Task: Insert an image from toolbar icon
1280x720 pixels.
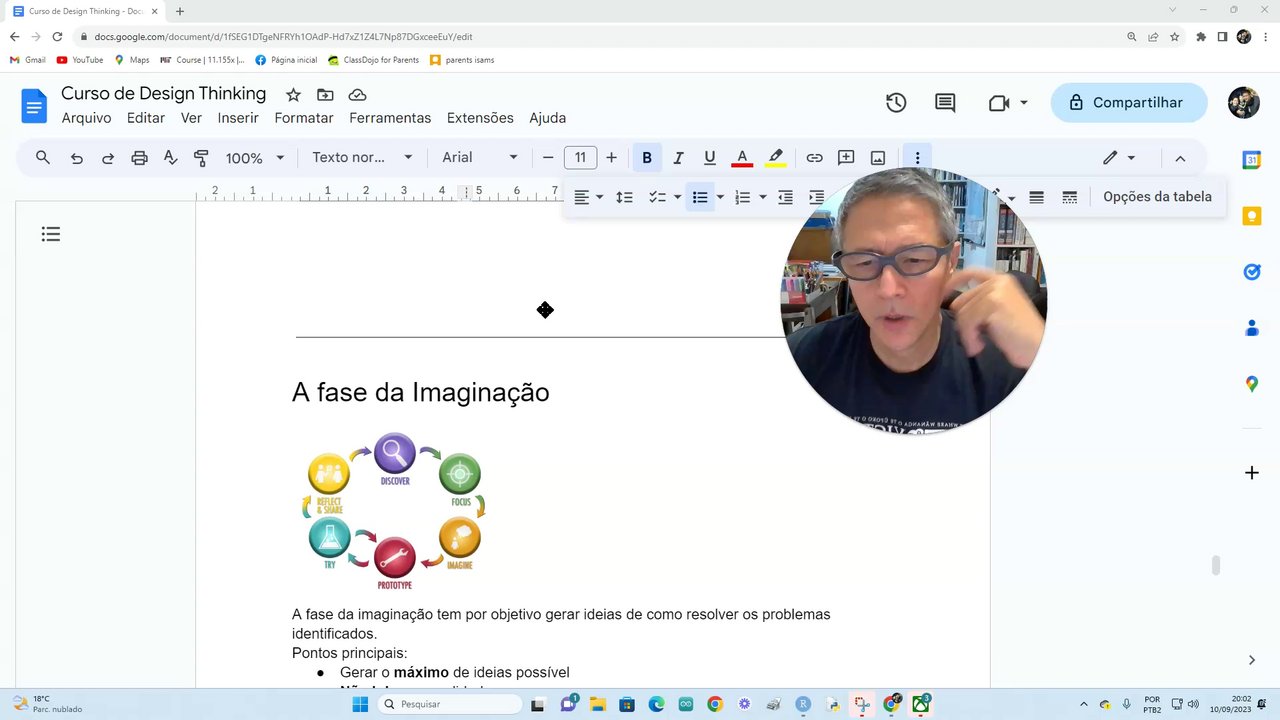Action: click(x=878, y=158)
